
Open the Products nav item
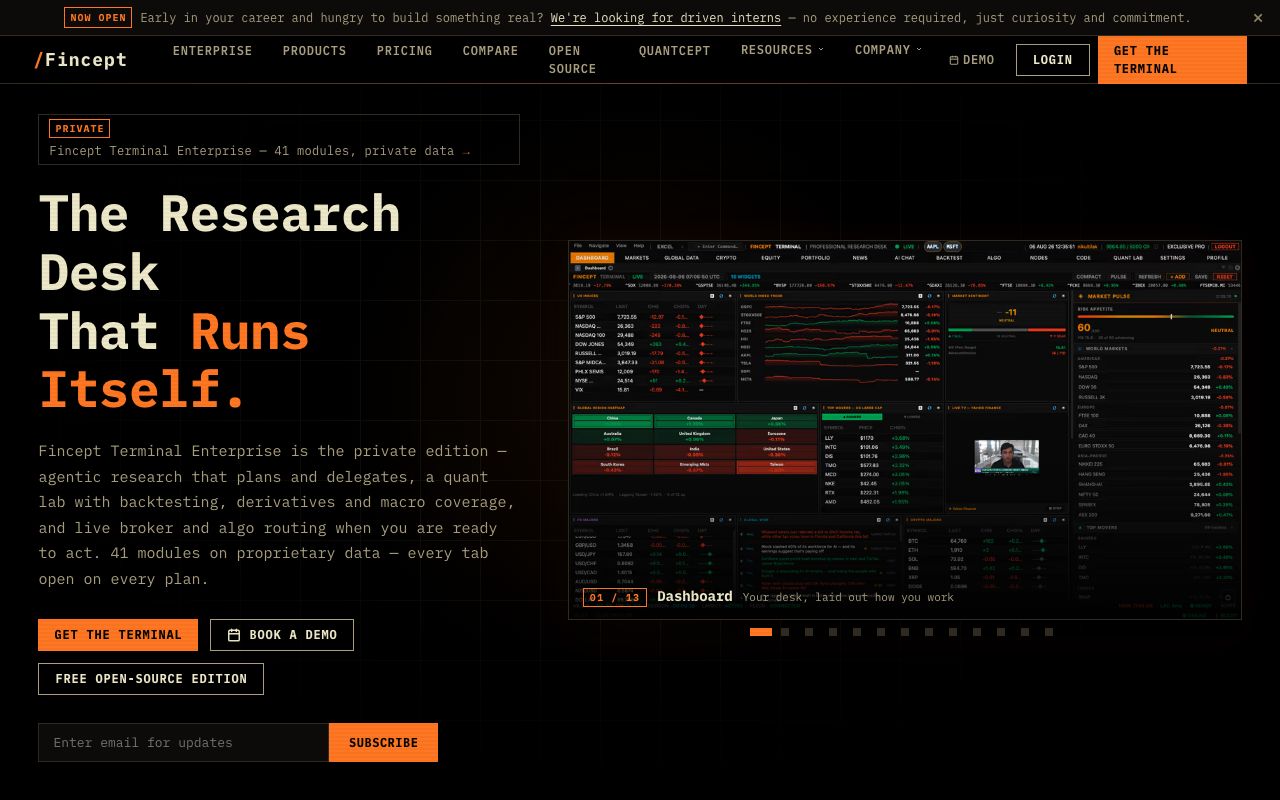coord(314,51)
